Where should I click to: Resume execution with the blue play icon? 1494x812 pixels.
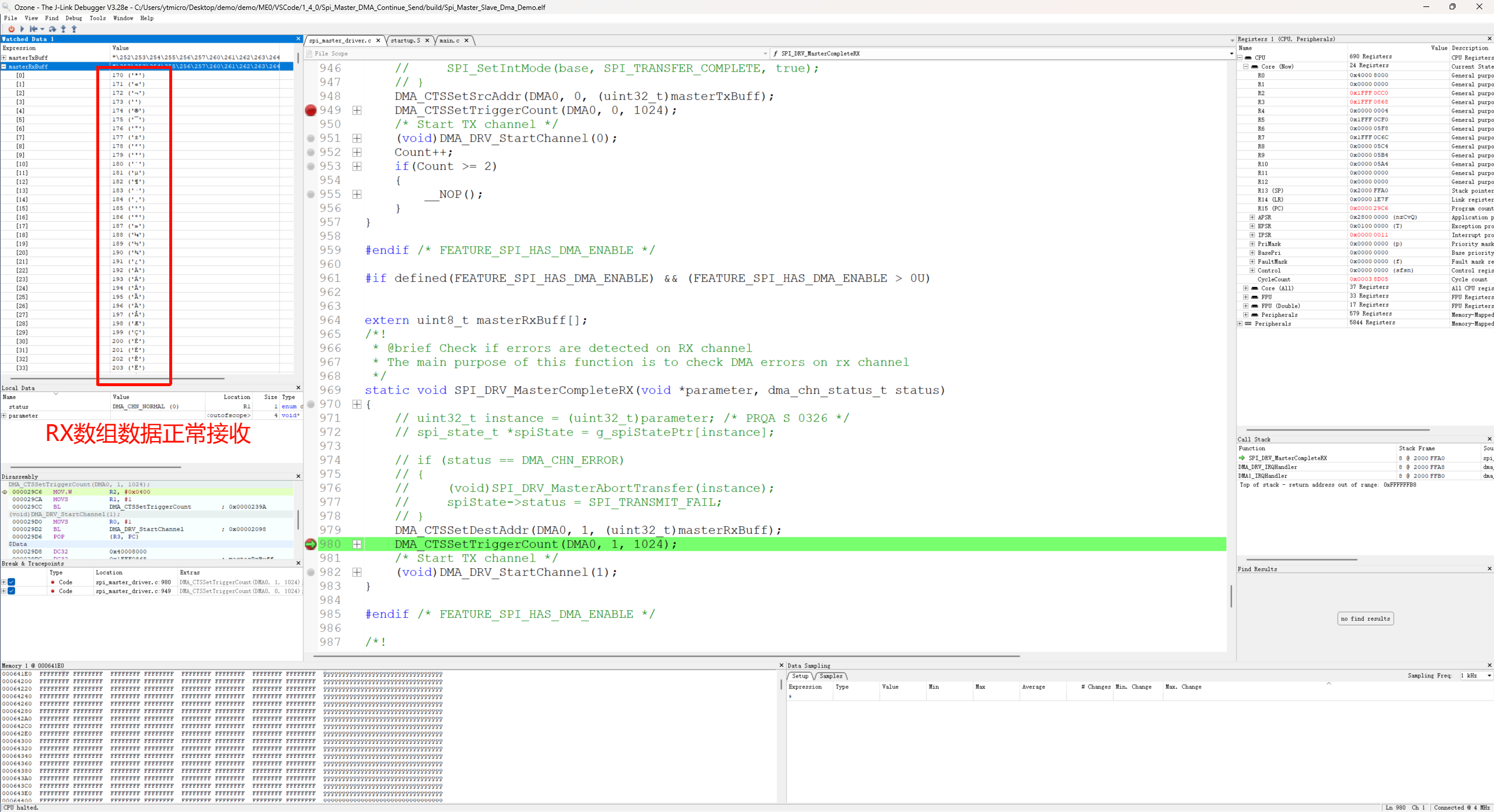(22, 29)
